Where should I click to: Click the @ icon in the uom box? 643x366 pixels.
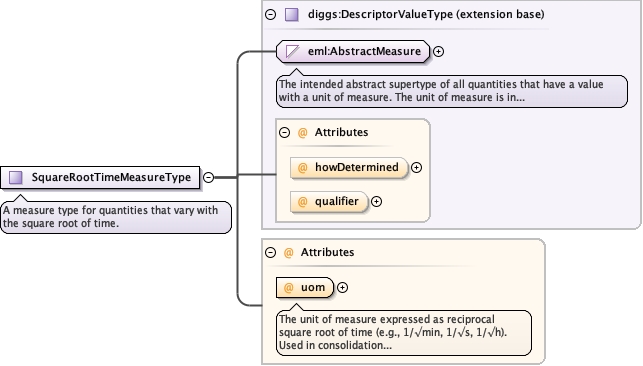click(x=289, y=288)
